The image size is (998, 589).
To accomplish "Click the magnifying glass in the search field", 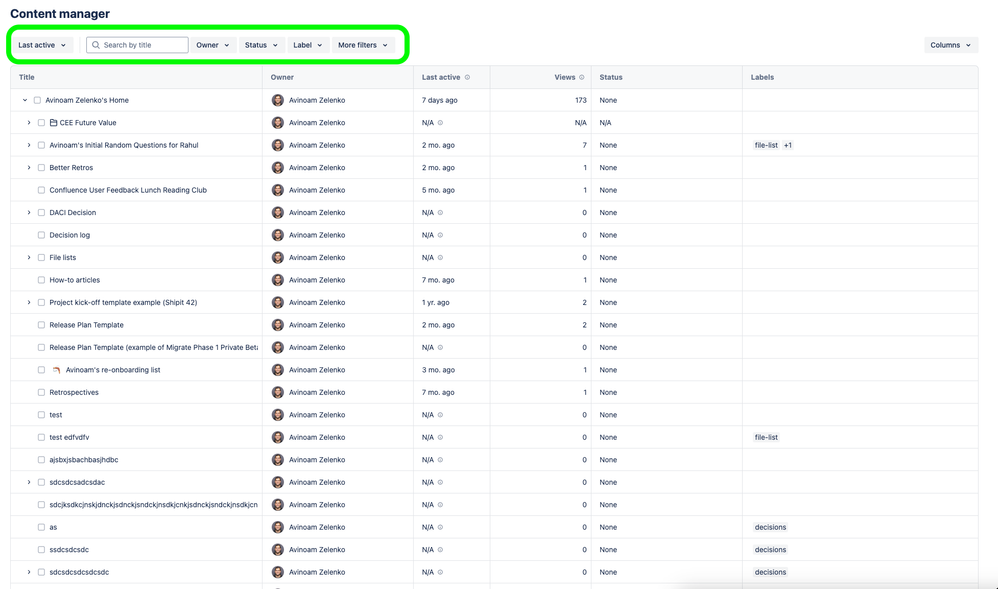I will [95, 44].
